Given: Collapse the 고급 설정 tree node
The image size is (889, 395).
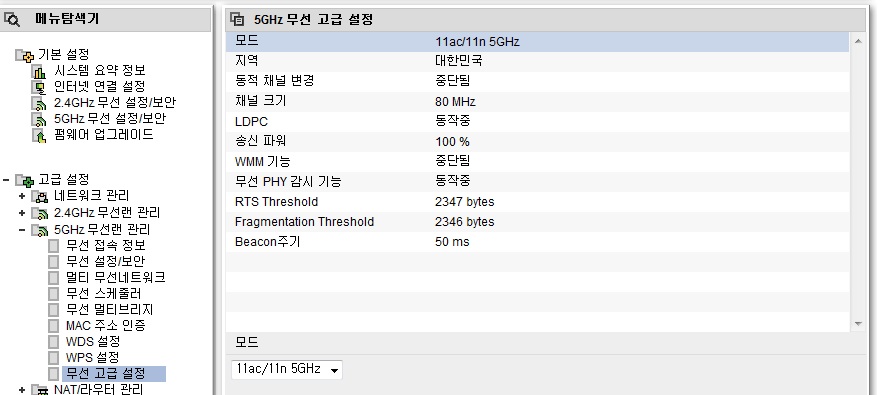Looking at the screenshot, I should coord(6,180).
